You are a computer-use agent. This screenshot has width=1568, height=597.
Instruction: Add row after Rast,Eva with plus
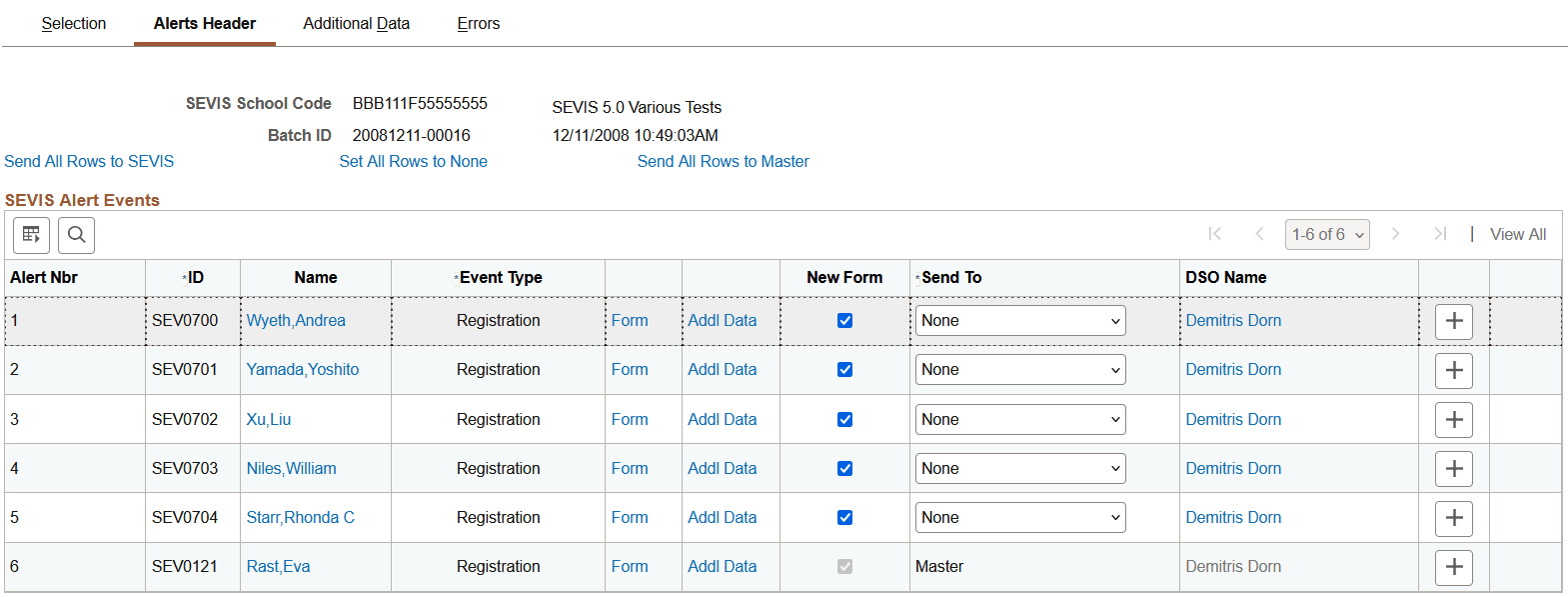click(1454, 567)
